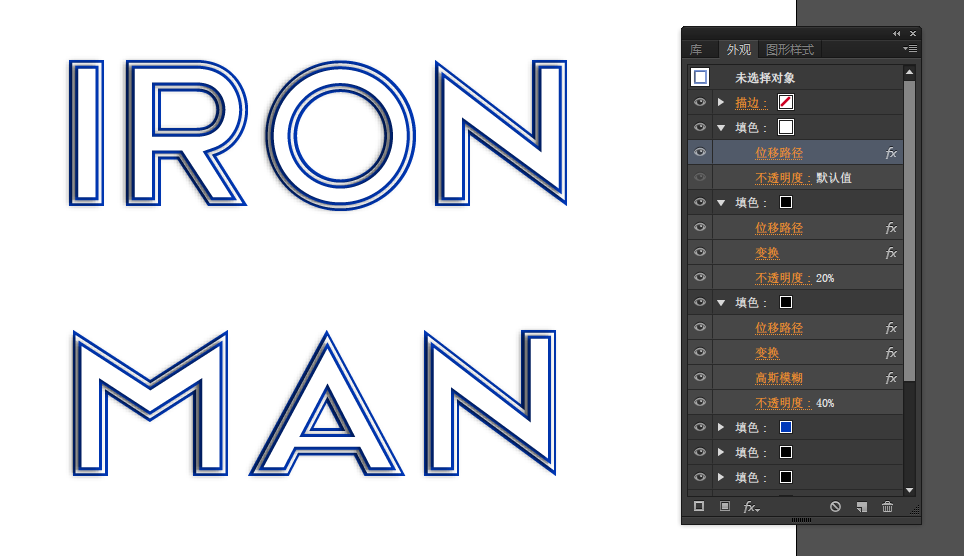Hide the 描边 stroke attribute

pyautogui.click(x=700, y=102)
